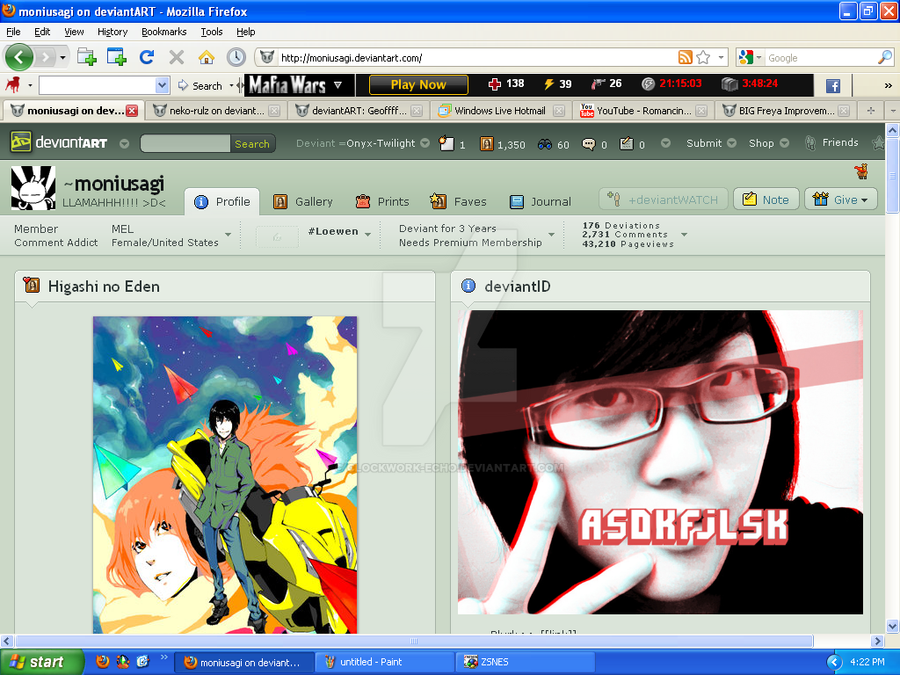Open the Bookmarks menu
900x675 pixels.
[x=164, y=32]
